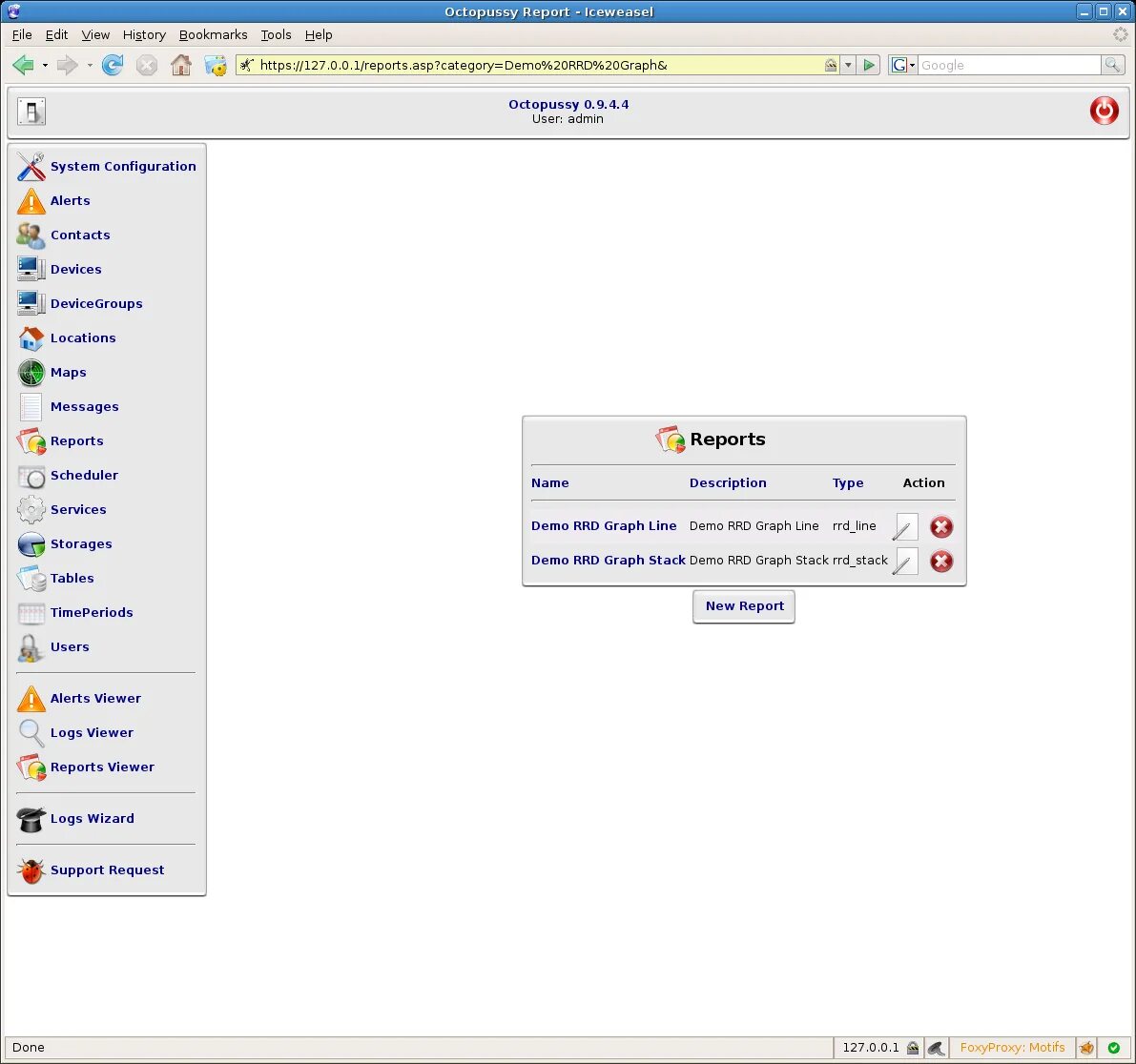Click the Users padlock icon
Viewport: 1136px width, 1064px height.
tap(31, 646)
